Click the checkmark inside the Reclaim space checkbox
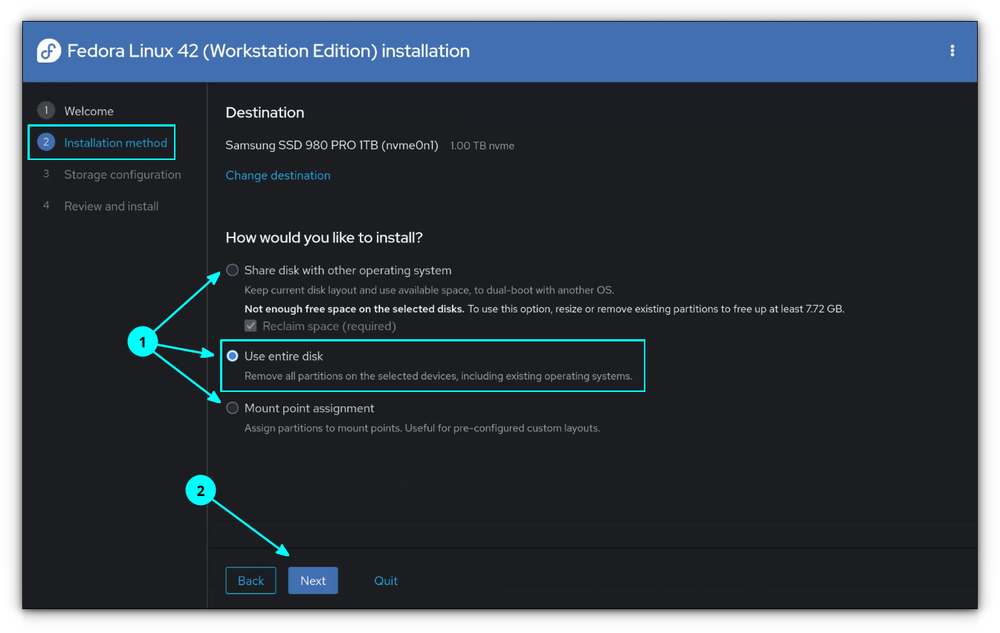Image resolution: width=1000 pixels, height=633 pixels. (249, 325)
